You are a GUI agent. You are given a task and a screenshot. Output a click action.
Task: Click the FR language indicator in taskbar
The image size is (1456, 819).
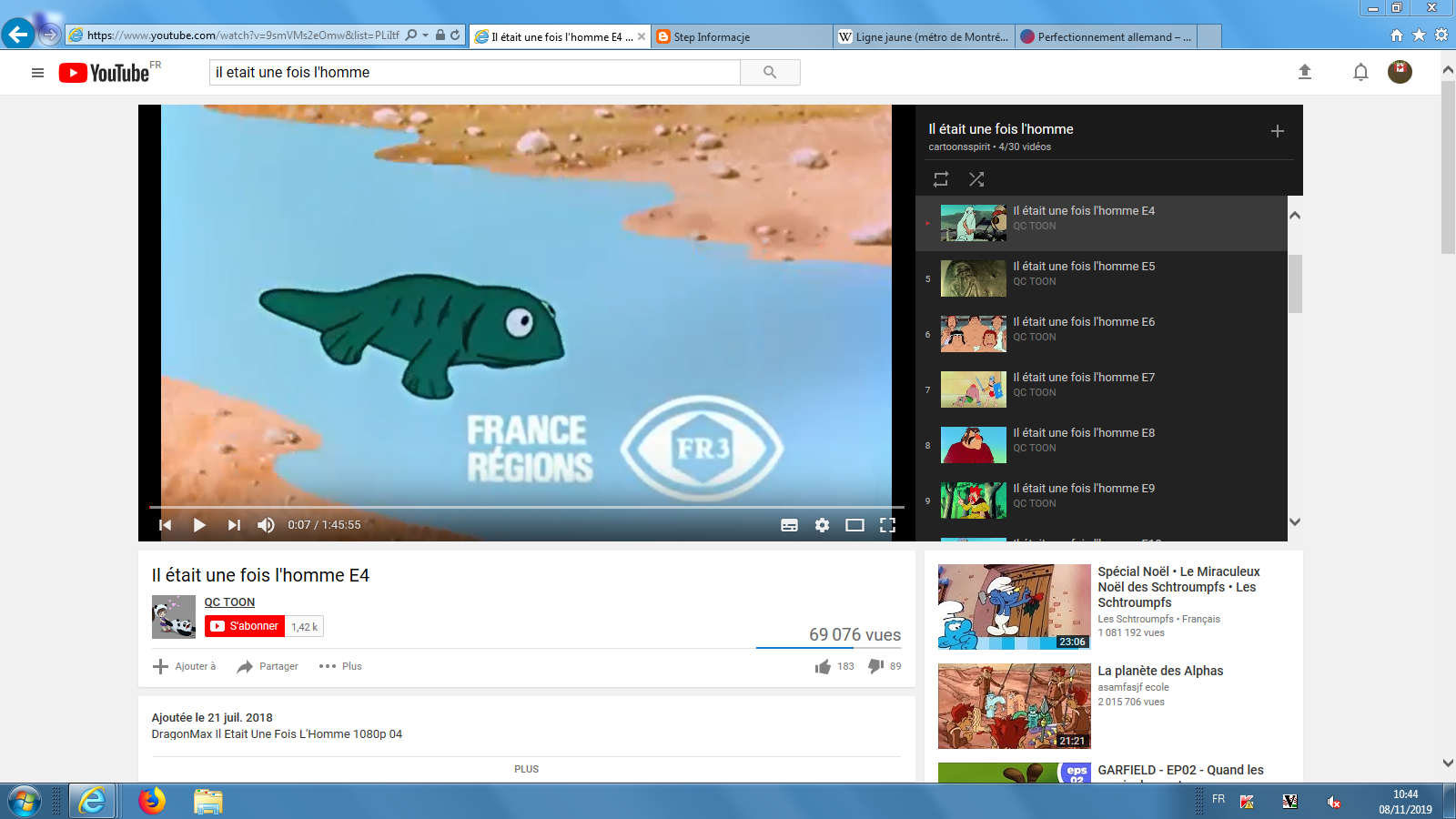click(1218, 799)
